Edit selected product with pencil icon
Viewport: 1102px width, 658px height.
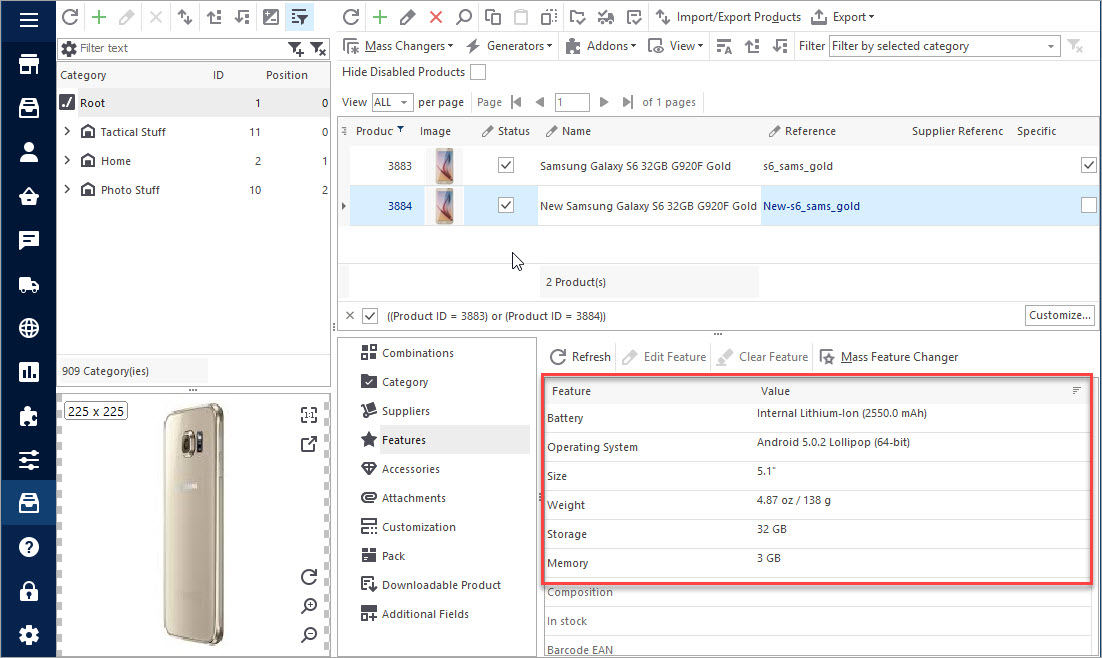[x=407, y=17]
